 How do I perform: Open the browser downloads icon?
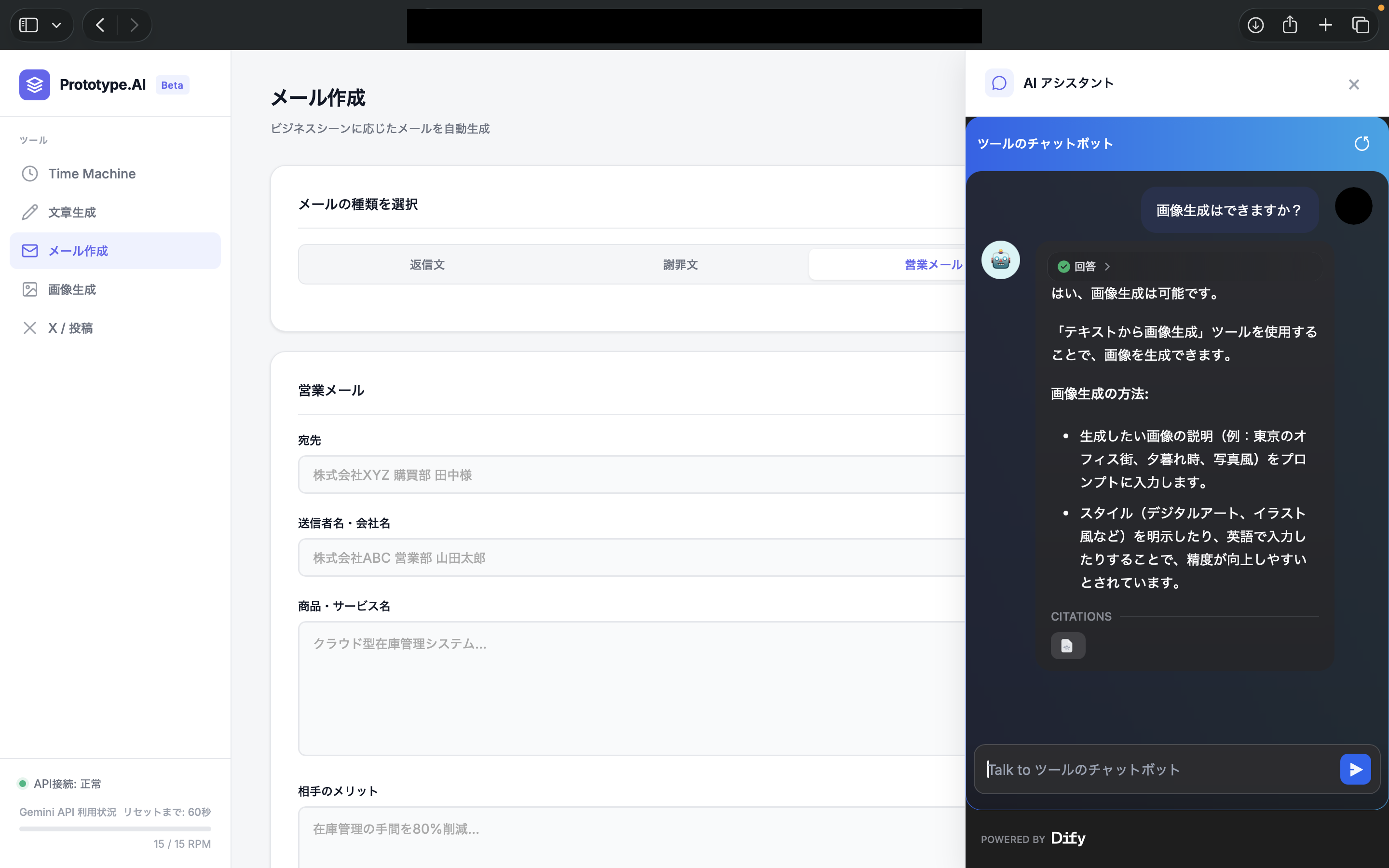(1255, 25)
